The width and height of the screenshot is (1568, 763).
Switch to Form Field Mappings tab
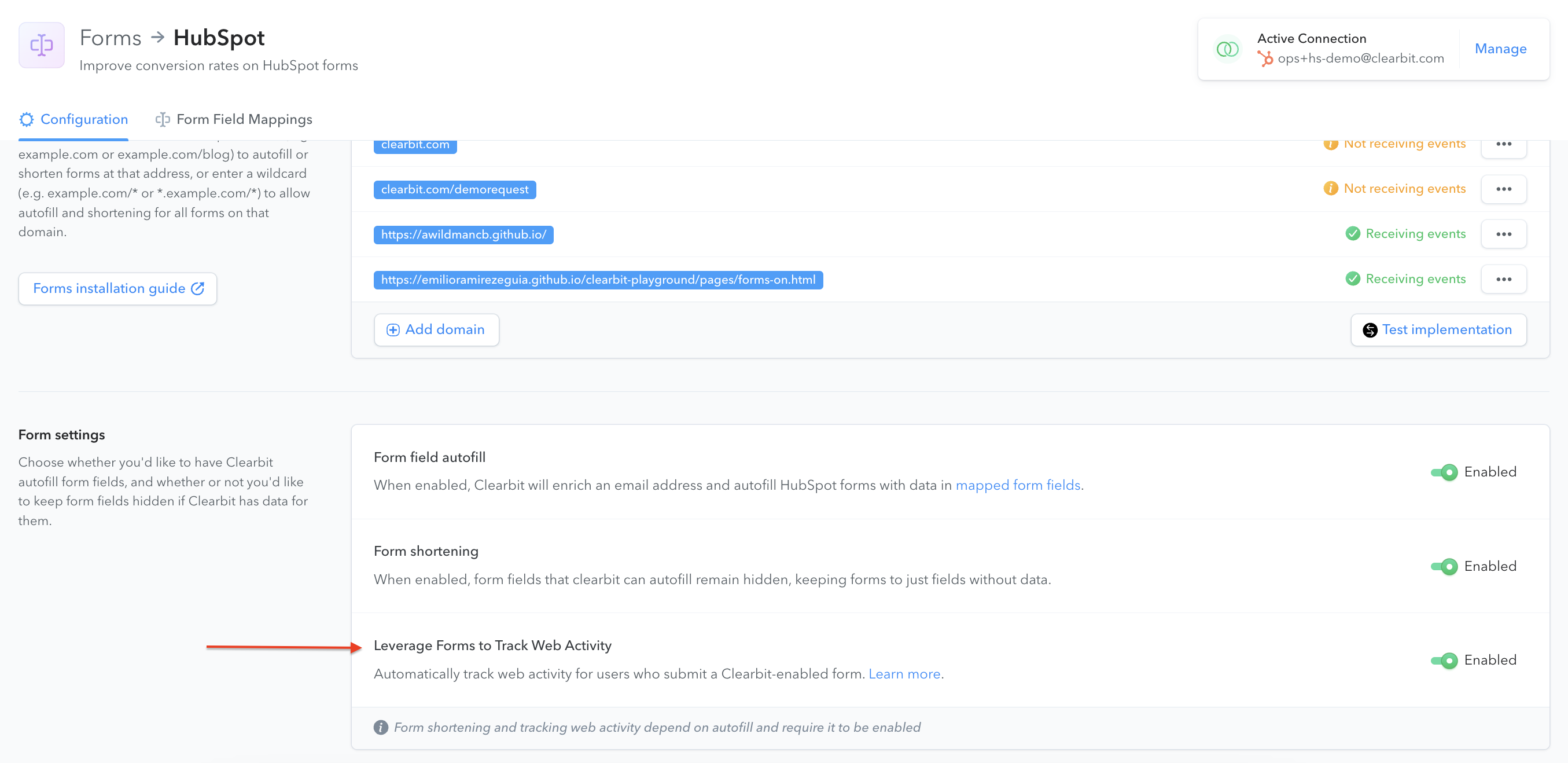(x=234, y=119)
